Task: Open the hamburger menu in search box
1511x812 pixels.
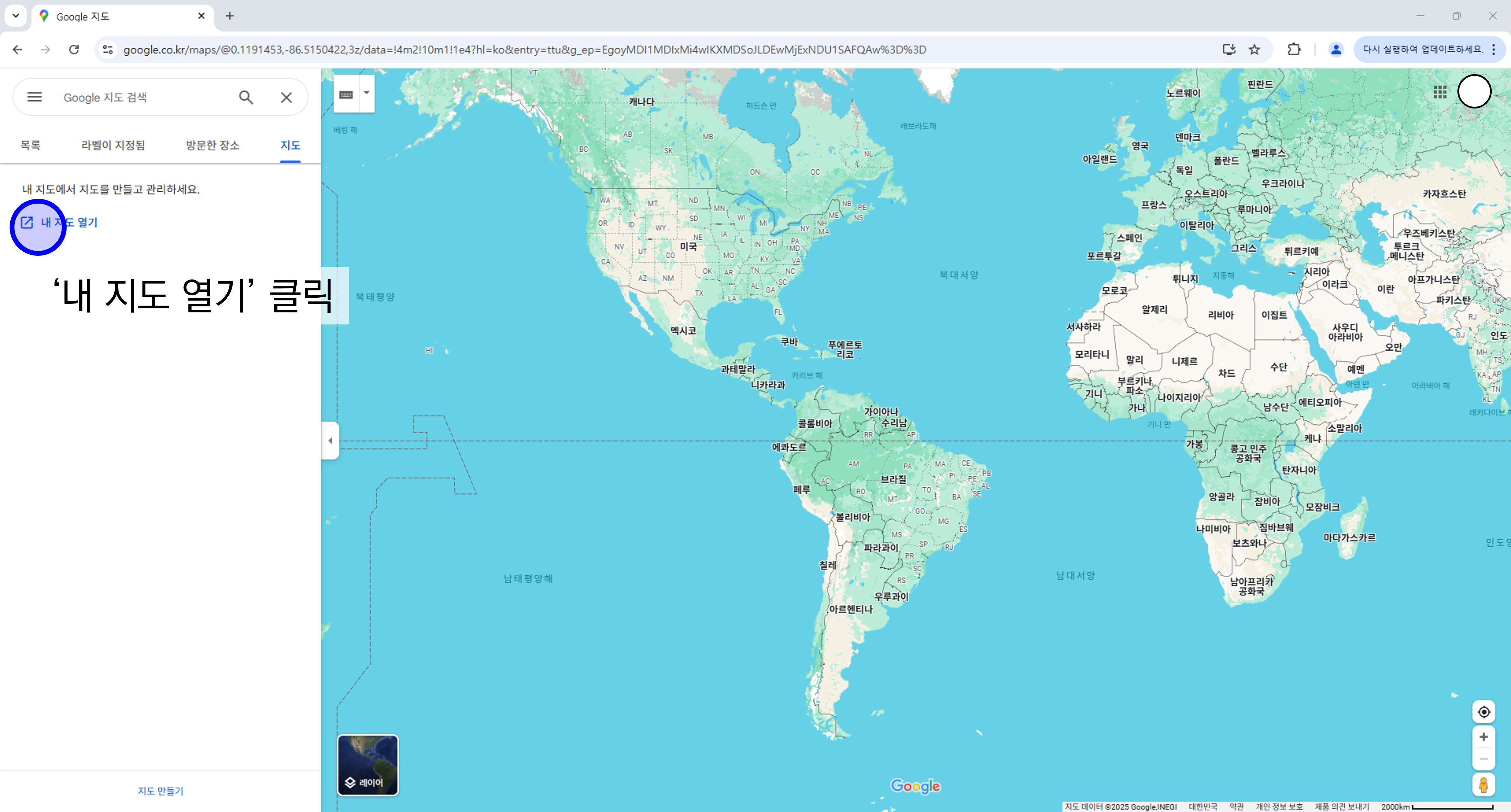Action: (35, 97)
